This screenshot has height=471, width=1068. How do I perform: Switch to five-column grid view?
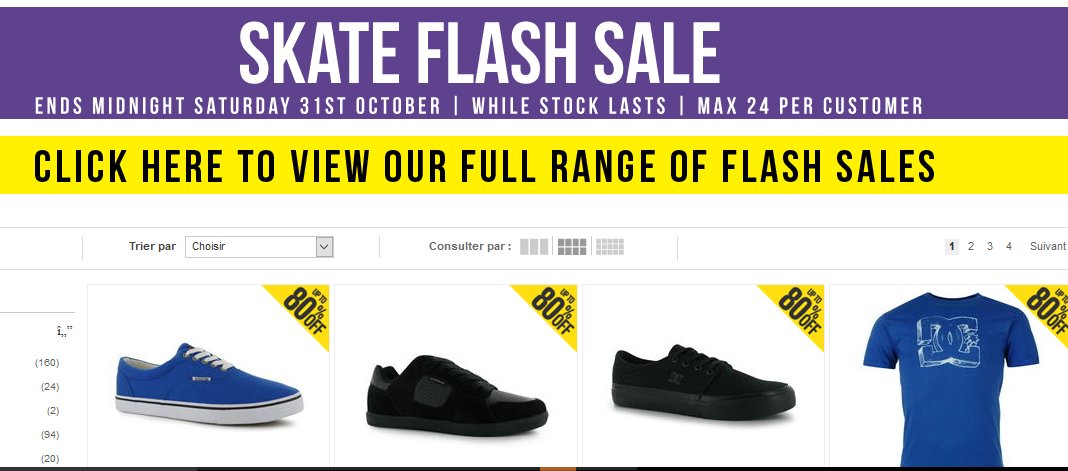[x=610, y=247]
